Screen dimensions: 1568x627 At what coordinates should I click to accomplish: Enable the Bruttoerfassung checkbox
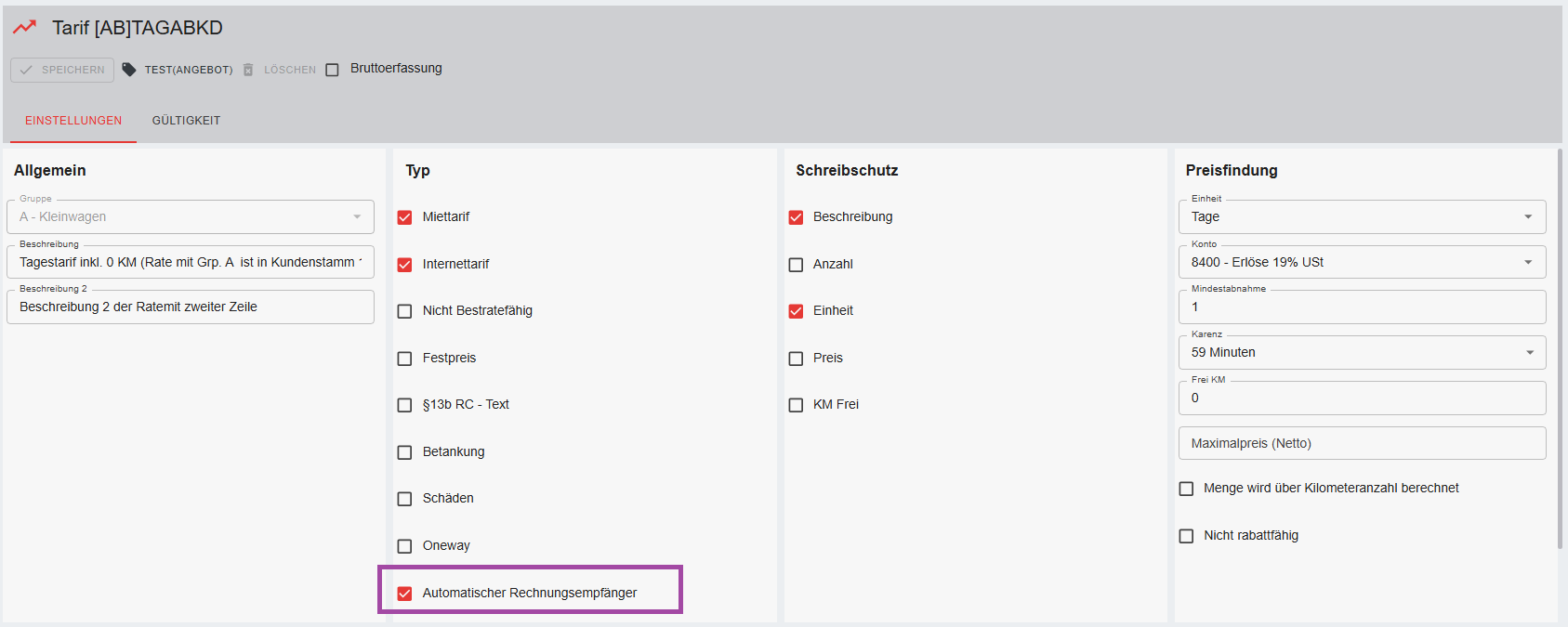pyautogui.click(x=333, y=70)
